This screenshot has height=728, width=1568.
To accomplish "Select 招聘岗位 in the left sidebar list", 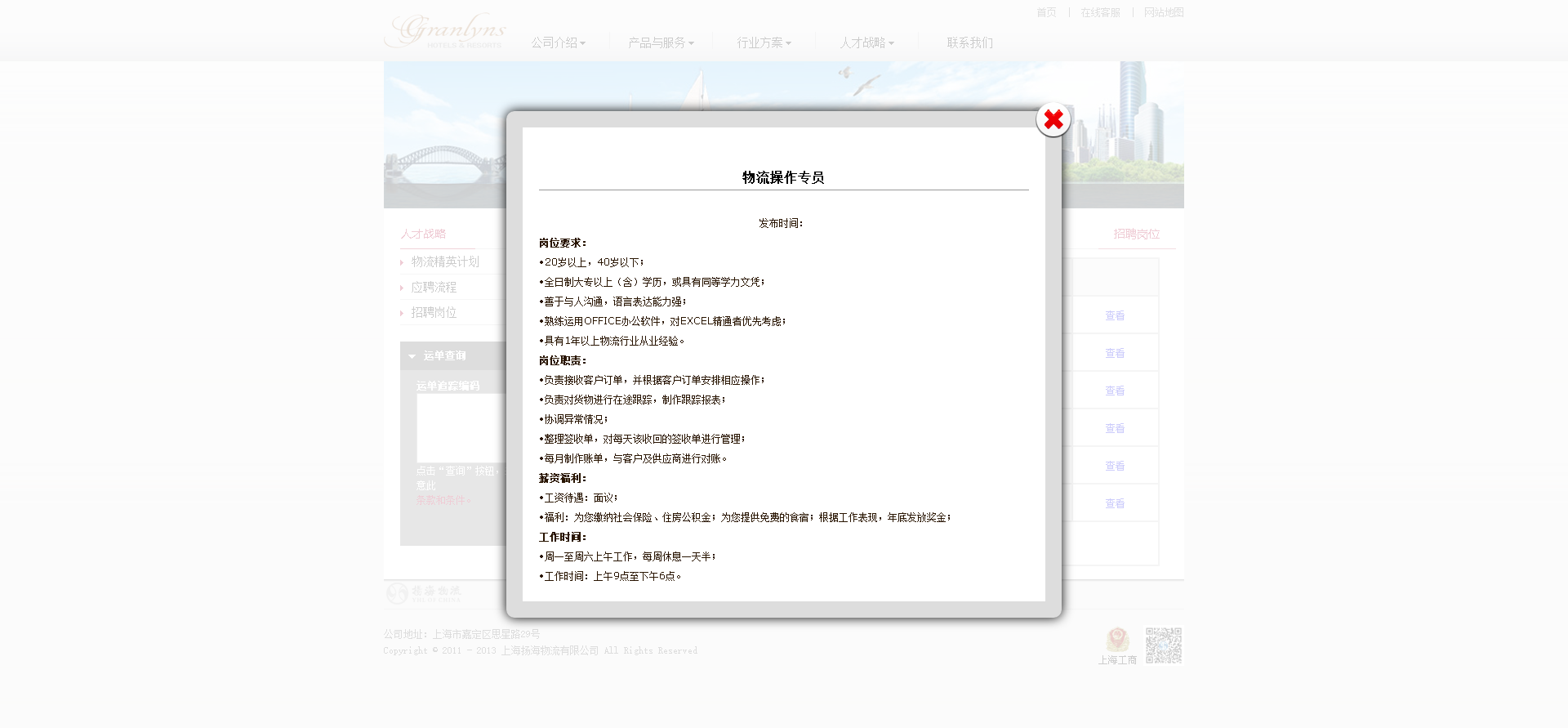I will click(x=434, y=313).
